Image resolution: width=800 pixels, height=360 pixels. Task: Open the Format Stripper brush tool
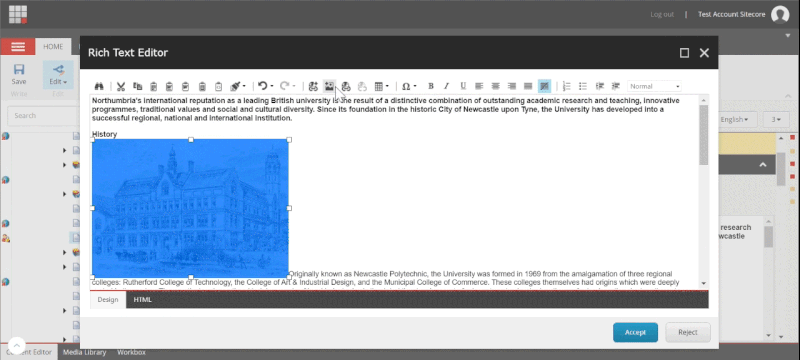pyautogui.click(x=235, y=86)
